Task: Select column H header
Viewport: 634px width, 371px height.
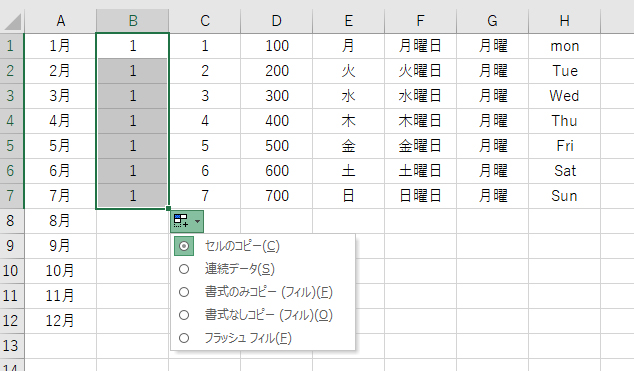Action: (x=564, y=21)
